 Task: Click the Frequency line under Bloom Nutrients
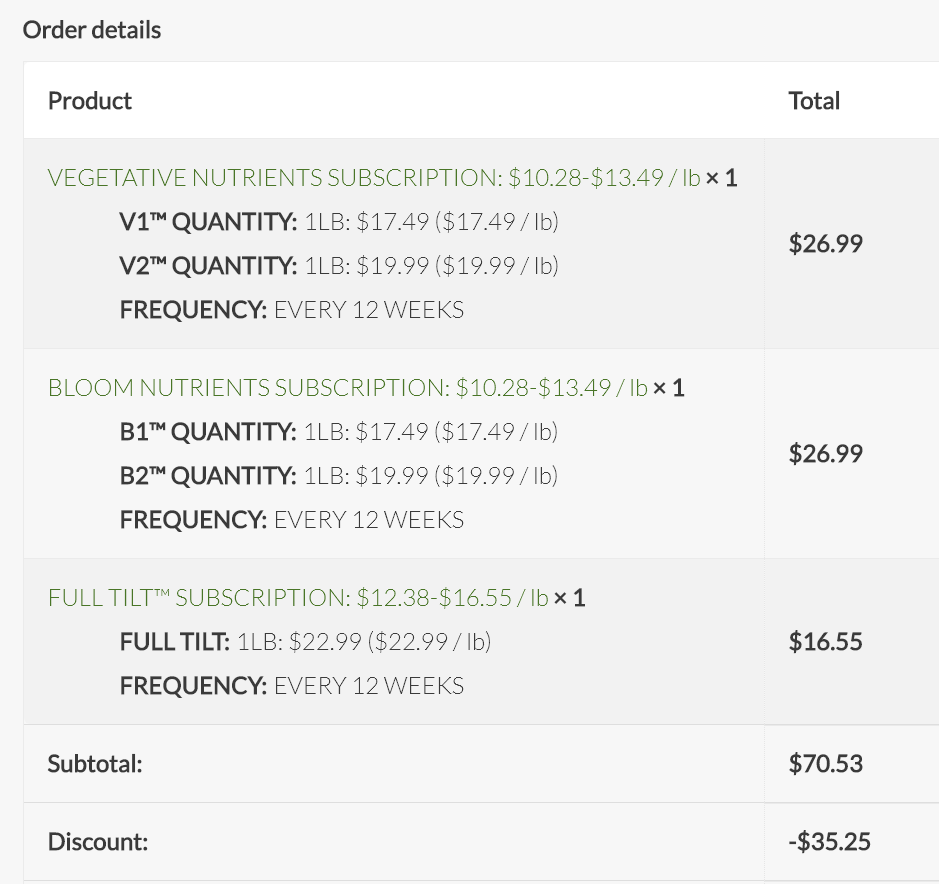291,520
